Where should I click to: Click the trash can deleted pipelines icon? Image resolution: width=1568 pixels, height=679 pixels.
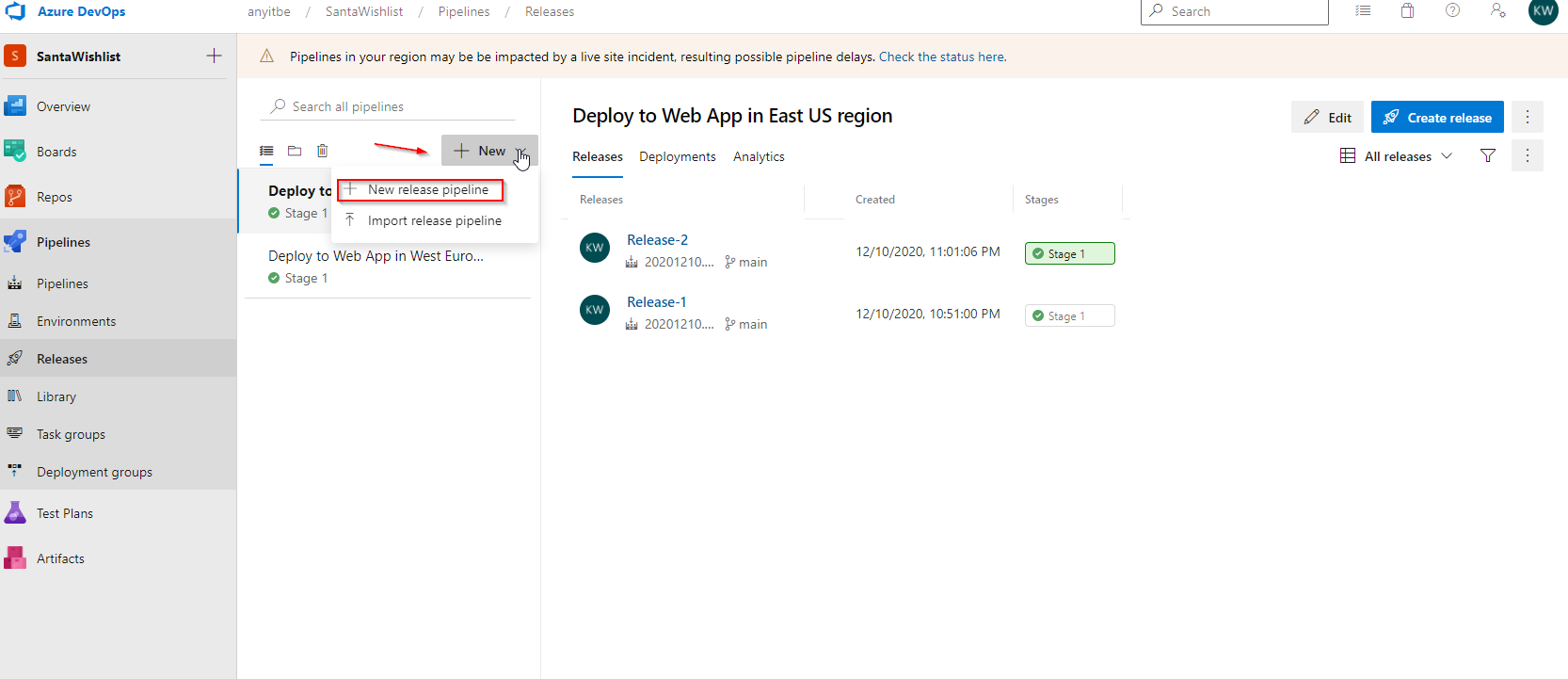click(323, 151)
